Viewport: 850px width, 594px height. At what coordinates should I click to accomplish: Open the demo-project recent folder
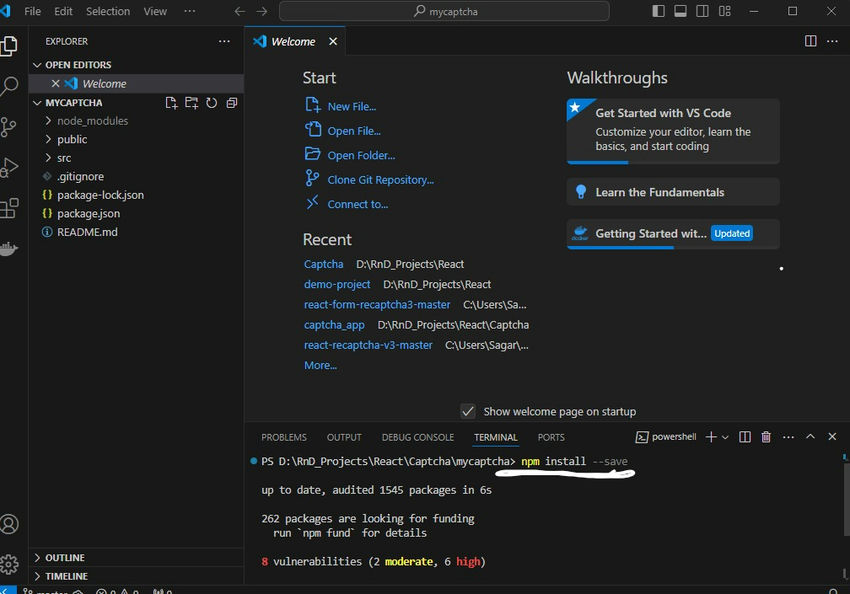click(337, 284)
